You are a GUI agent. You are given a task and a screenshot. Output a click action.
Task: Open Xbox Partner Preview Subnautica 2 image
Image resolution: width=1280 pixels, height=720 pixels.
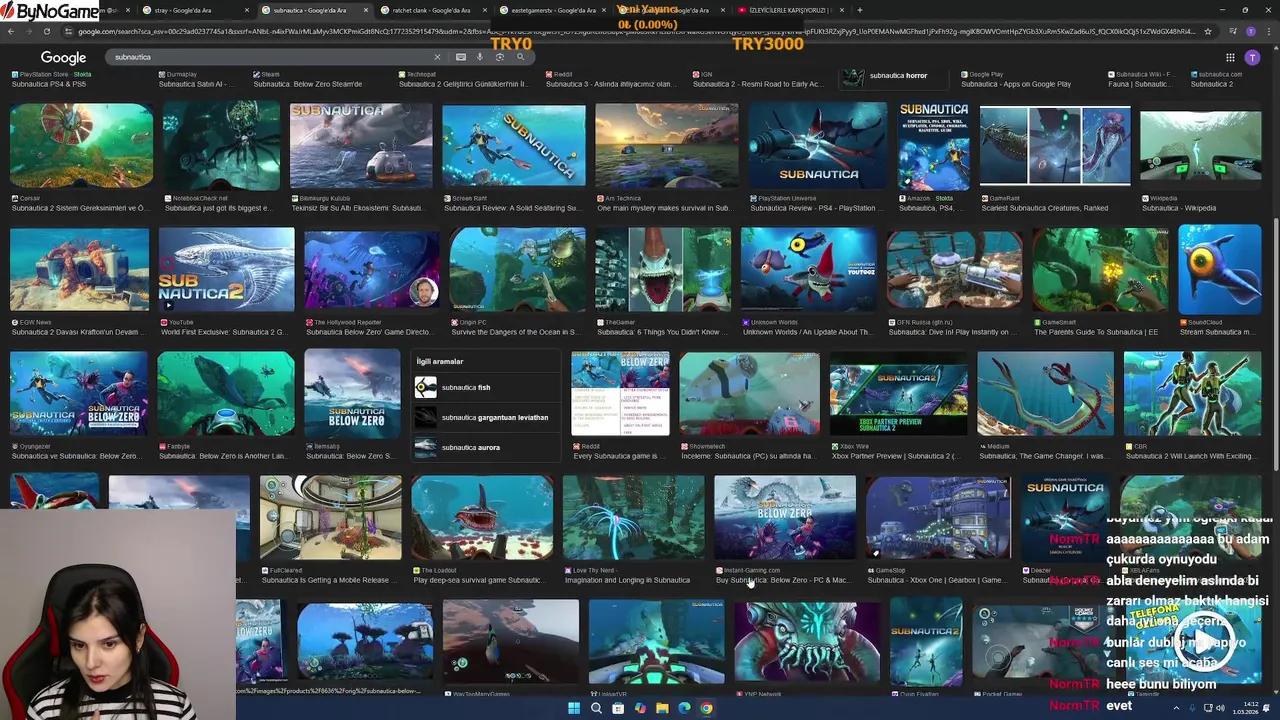898,393
